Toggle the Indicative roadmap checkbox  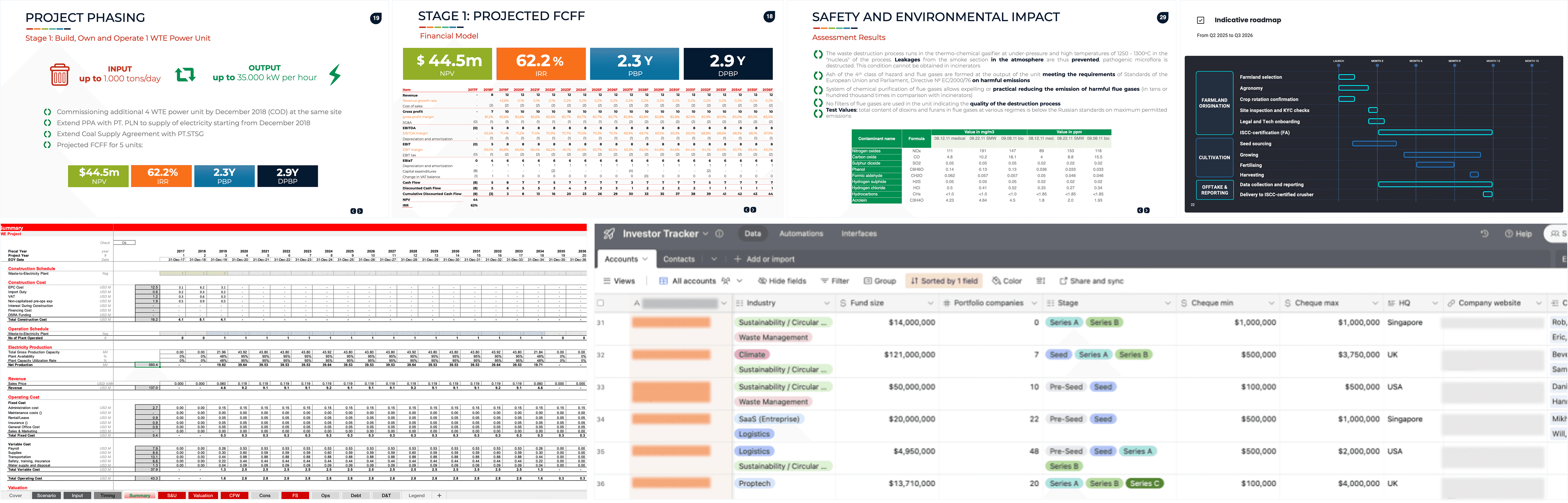1200,20
